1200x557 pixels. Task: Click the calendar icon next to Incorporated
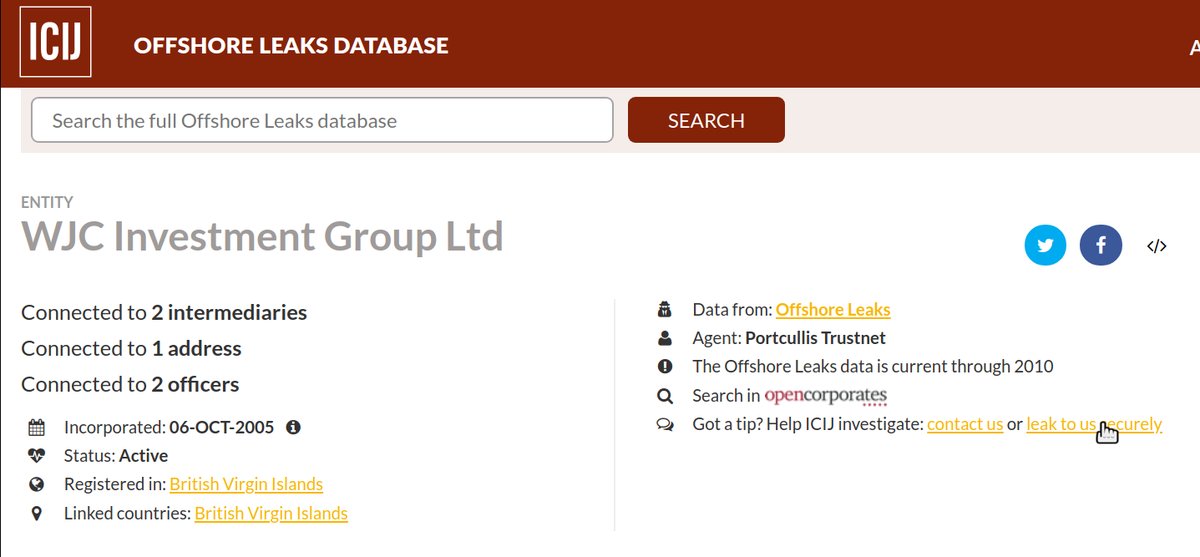[37, 428]
